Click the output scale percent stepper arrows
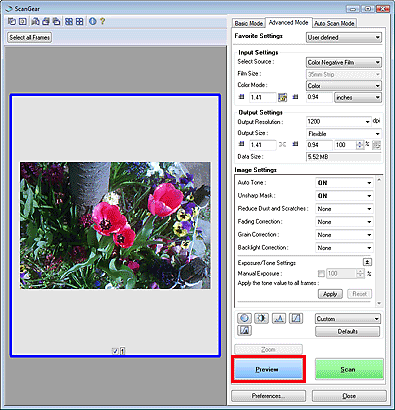Image resolution: width=395 pixels, height=410 pixels. 360,145
